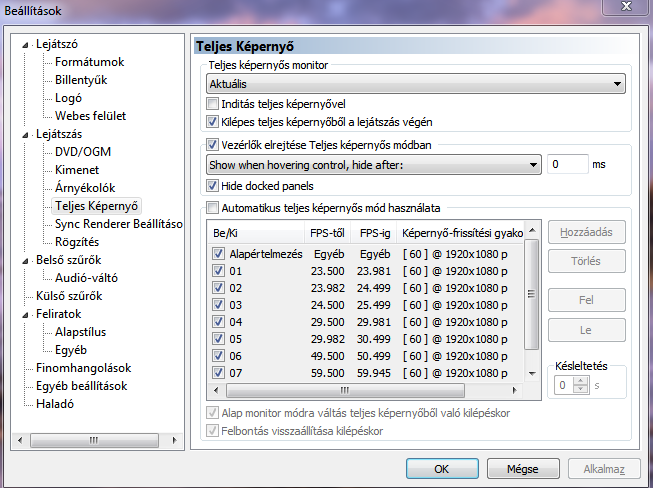Select Egyéb under Feliratok
Image resolution: width=653 pixels, height=488 pixels.
[x=71, y=350]
